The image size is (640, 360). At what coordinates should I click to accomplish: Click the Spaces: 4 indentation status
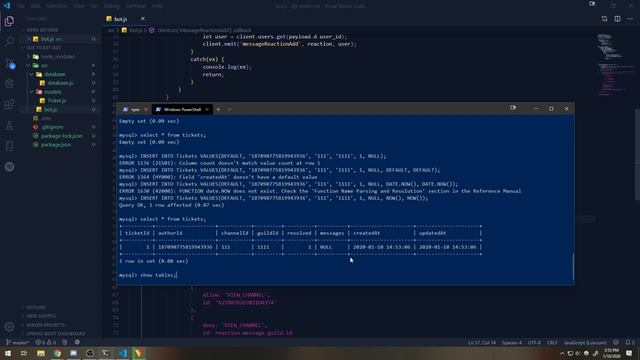pyautogui.click(x=511, y=342)
